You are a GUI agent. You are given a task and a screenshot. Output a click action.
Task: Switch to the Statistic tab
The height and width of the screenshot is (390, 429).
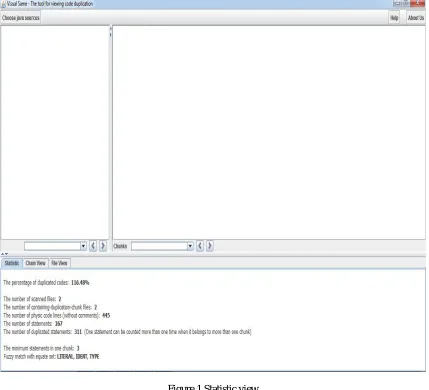click(x=12, y=263)
